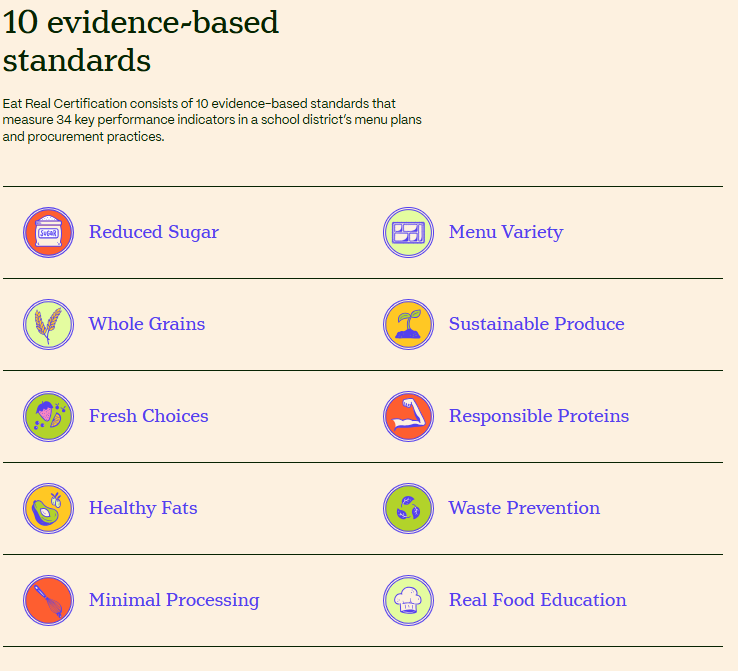Image resolution: width=738 pixels, height=671 pixels.
Task: Go to the Fresh Choices link
Action: coord(149,416)
